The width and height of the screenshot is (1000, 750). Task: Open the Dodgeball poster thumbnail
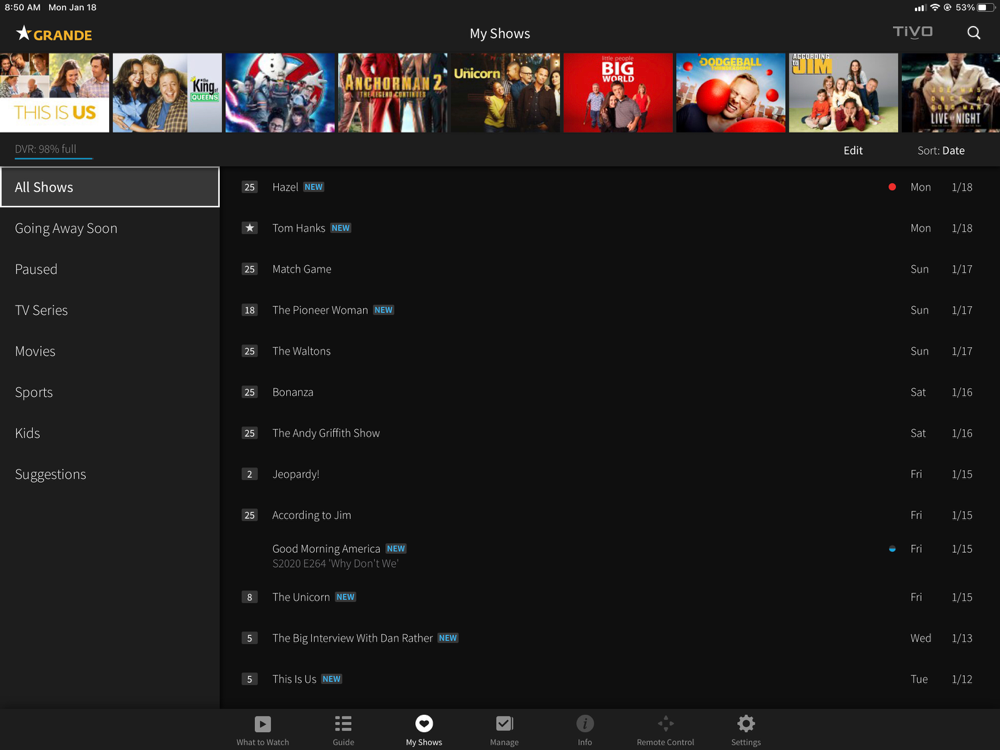(x=731, y=93)
